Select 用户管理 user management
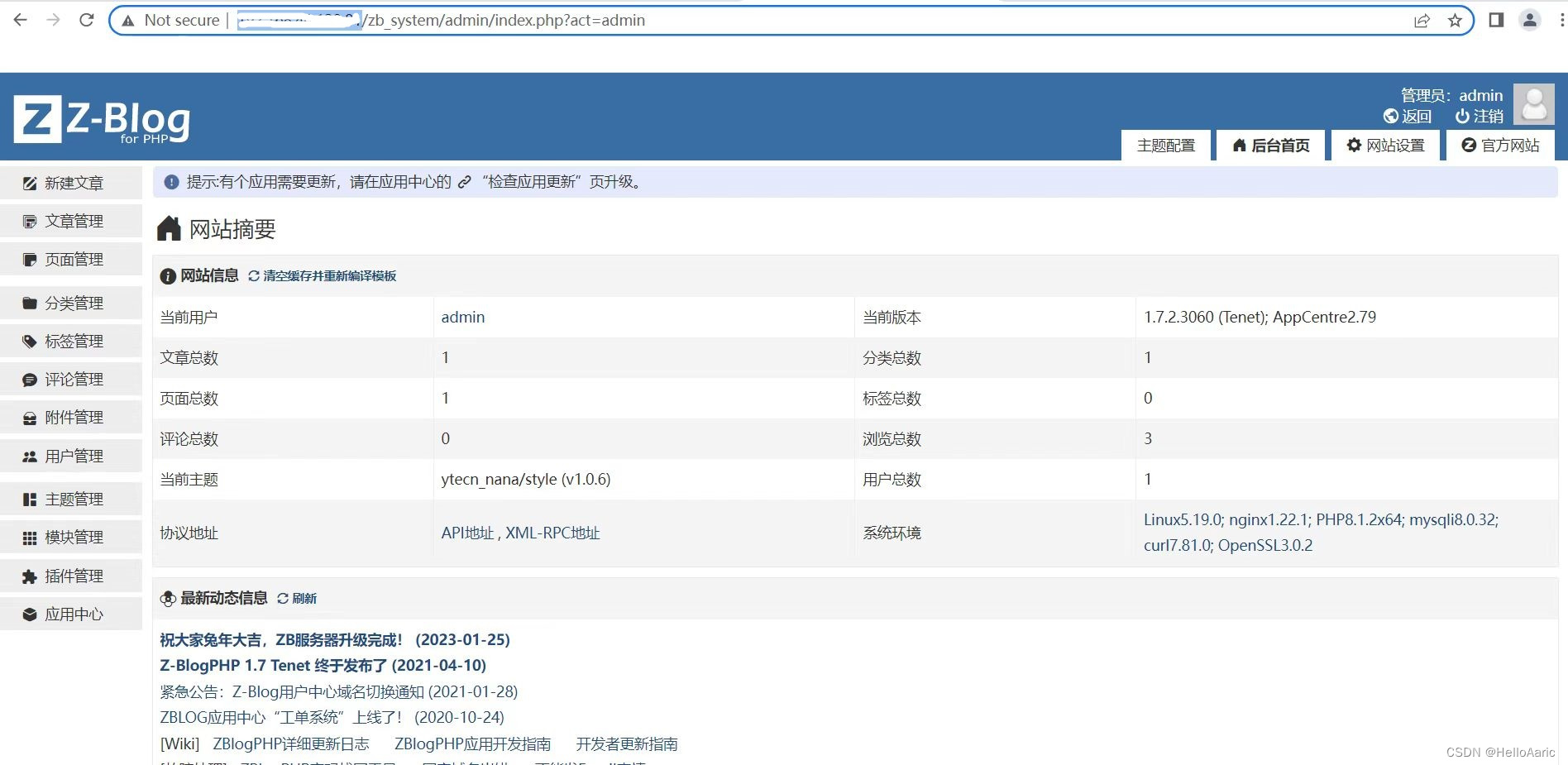The width and height of the screenshot is (1568, 765). pyautogui.click(x=73, y=456)
